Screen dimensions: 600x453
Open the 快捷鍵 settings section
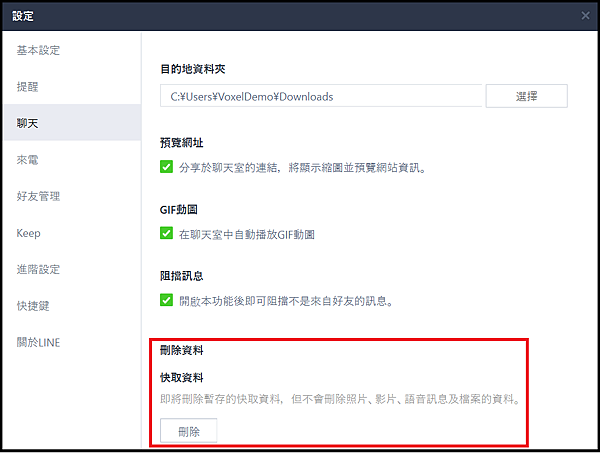coord(72,306)
